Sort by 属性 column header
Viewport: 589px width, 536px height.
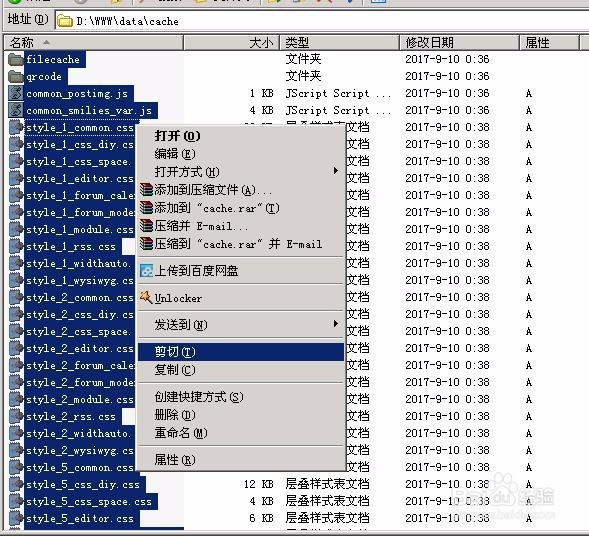(x=550, y=42)
